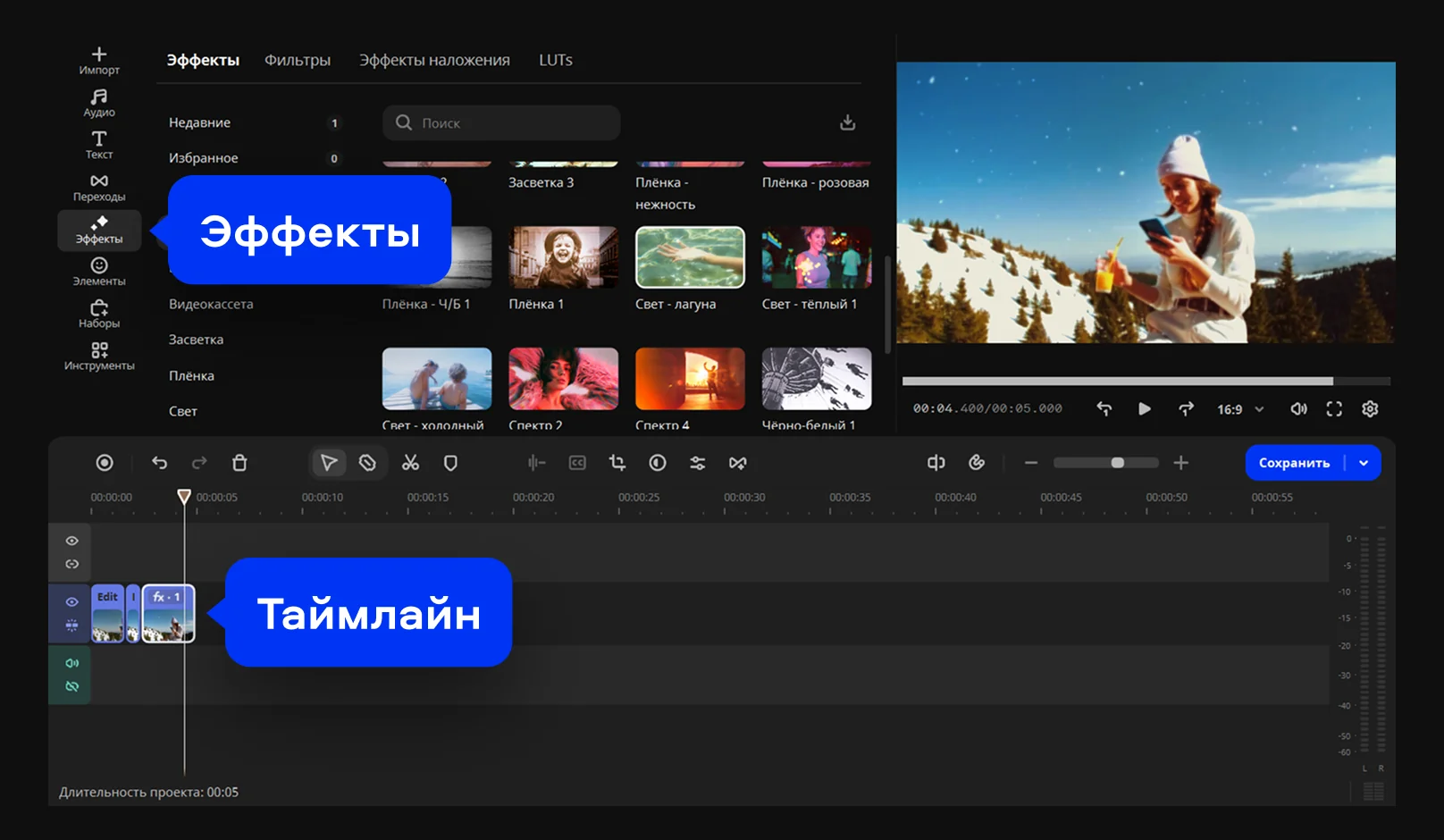1444x840 pixels.
Task: Open the preview settings gear
Action: pyautogui.click(x=1370, y=408)
